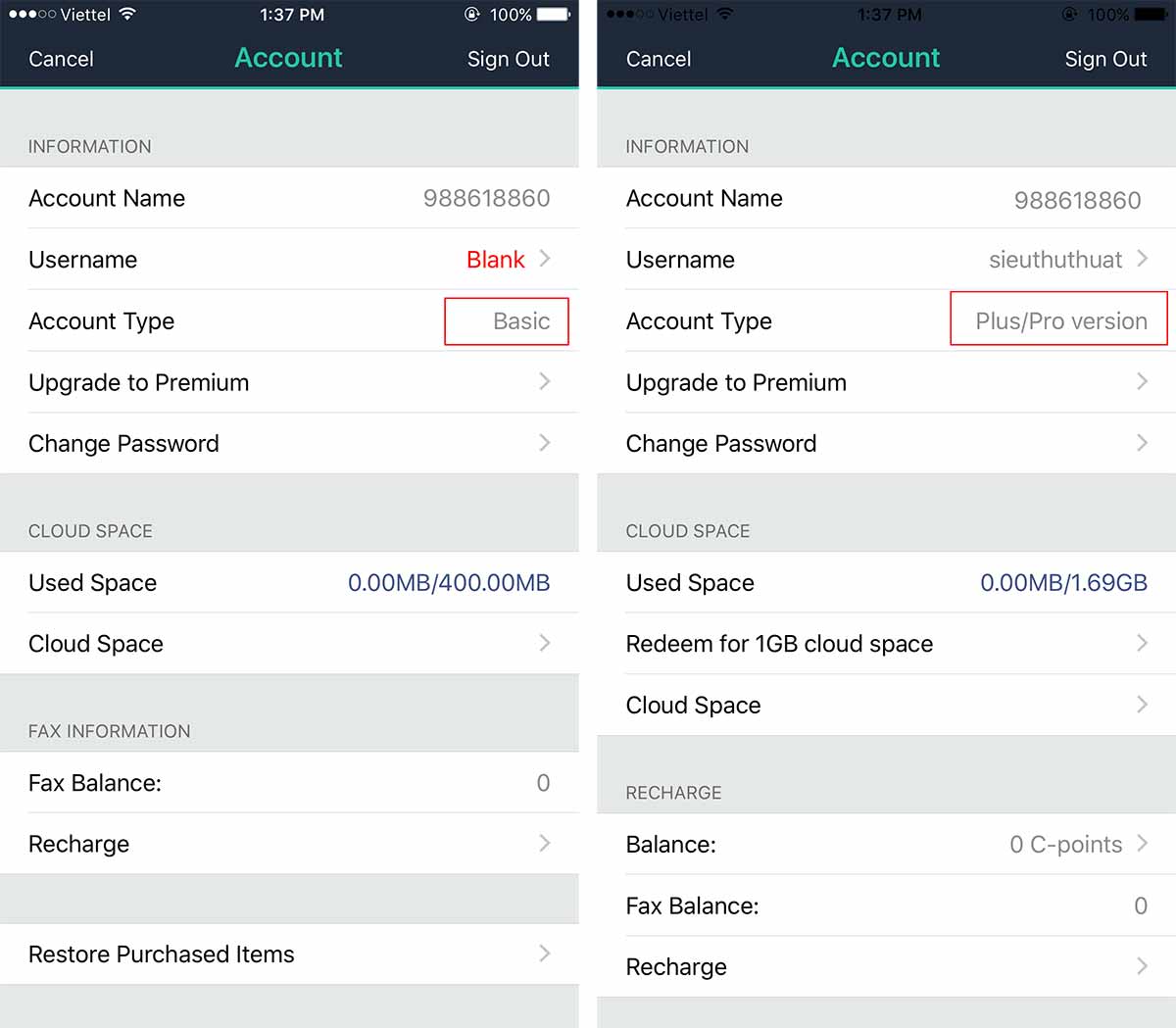Open Redeem for 1GB cloud space
The width and height of the screenshot is (1176, 1028).
click(x=886, y=644)
